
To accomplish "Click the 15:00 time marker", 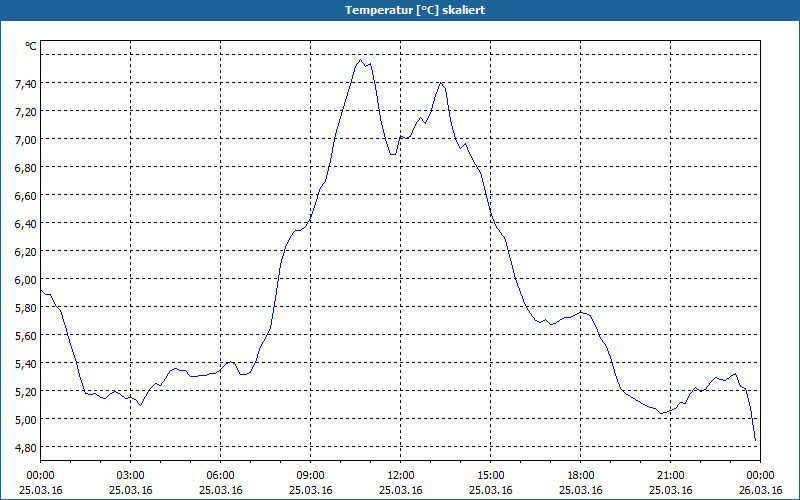I will click(491, 475).
